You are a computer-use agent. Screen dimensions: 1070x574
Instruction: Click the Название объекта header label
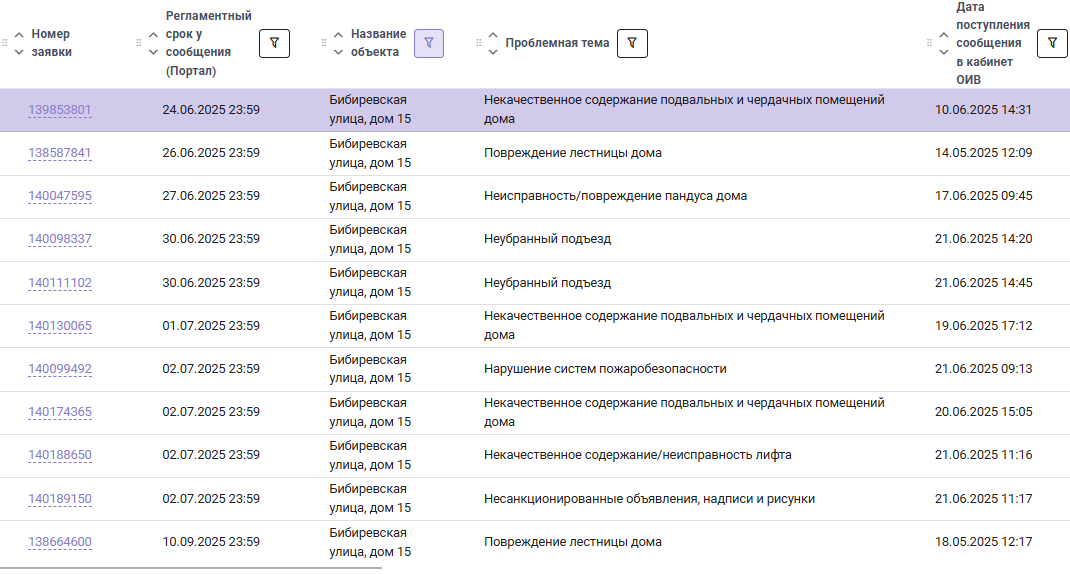[x=378, y=43]
